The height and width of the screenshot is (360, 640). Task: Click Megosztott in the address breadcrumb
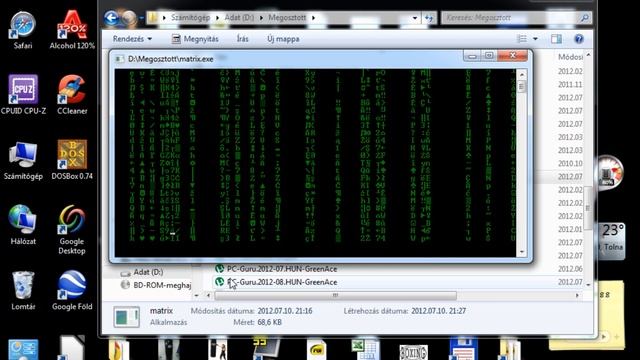coord(287,18)
